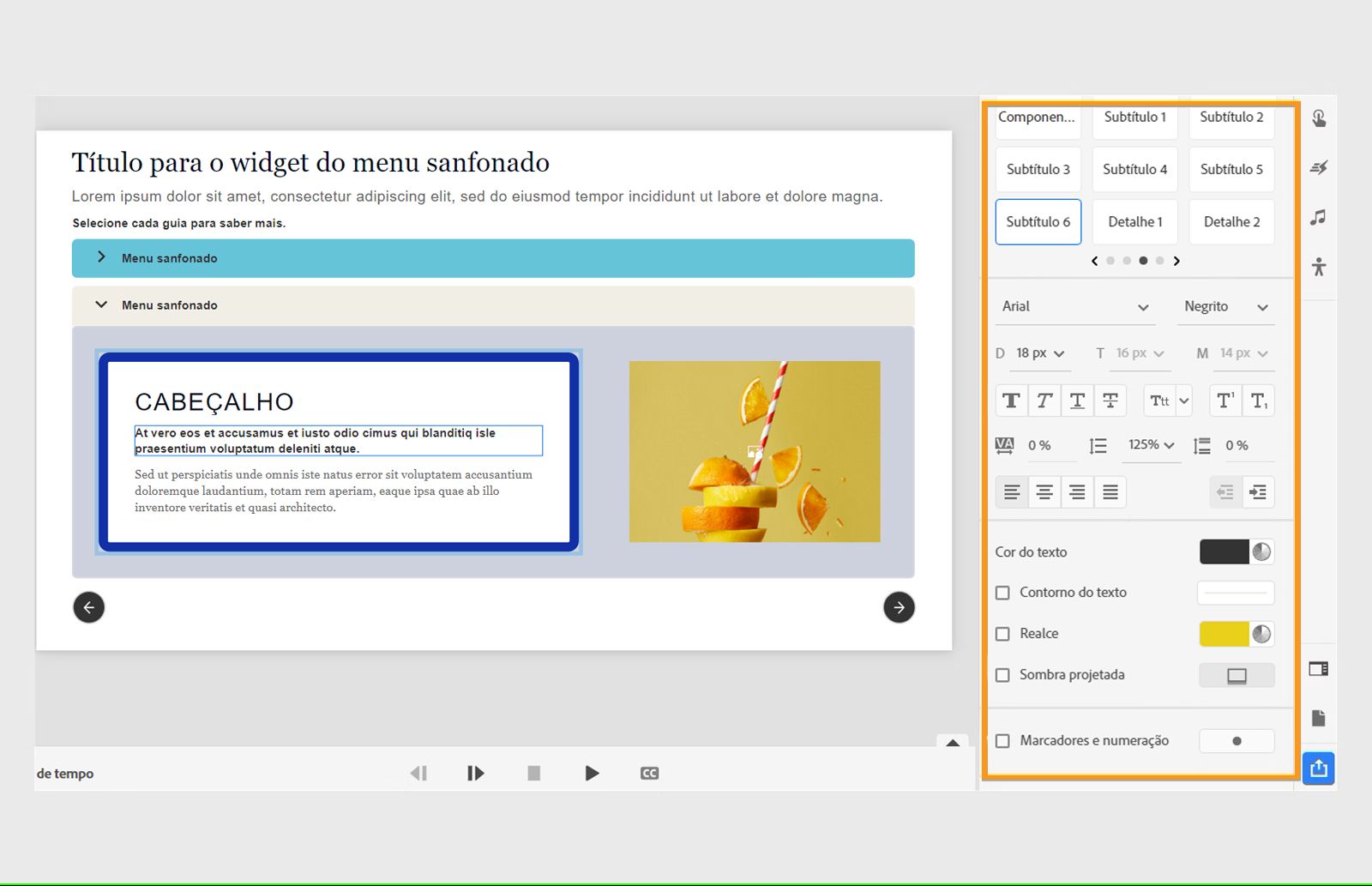This screenshot has height=886, width=1372.
Task: Enable the Realce highlight option
Action: click(1002, 633)
